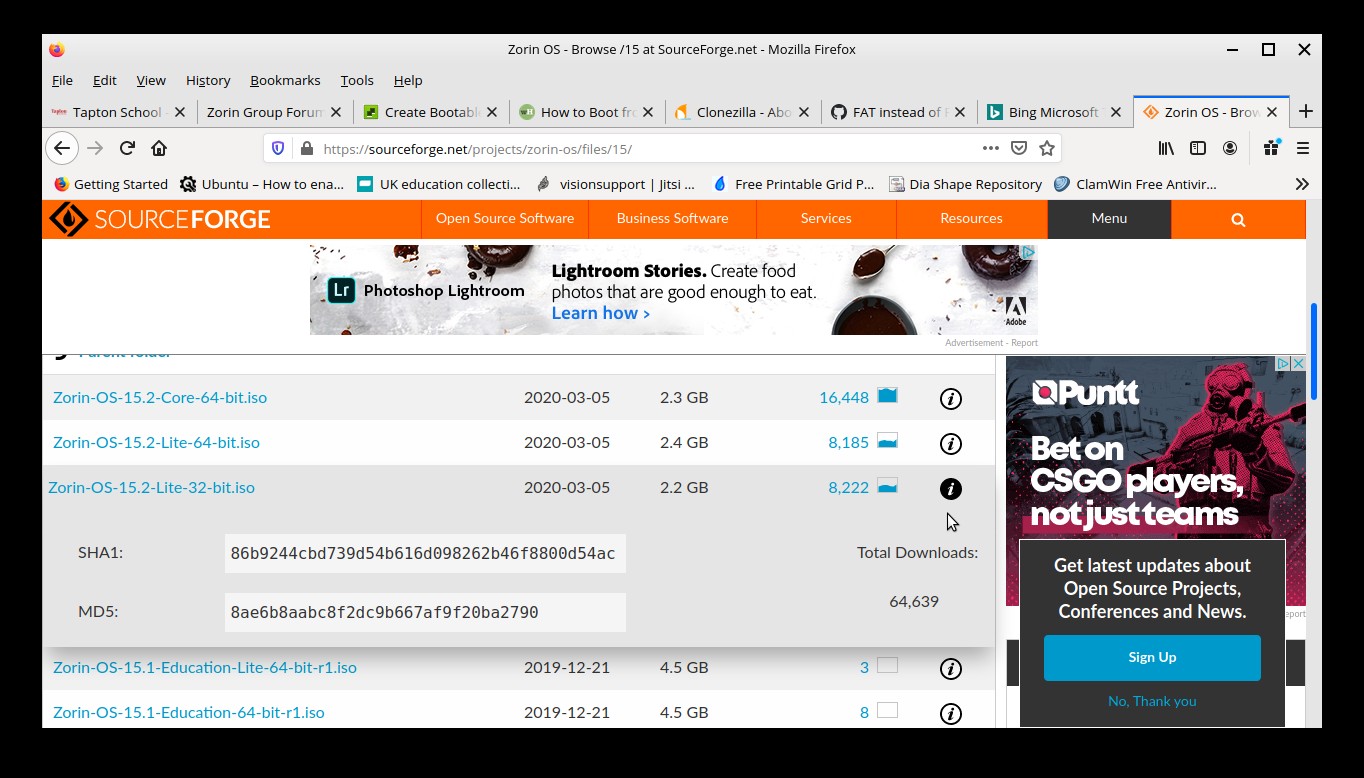Click the URL address bar field
1364x778 pixels.
tap(640, 149)
